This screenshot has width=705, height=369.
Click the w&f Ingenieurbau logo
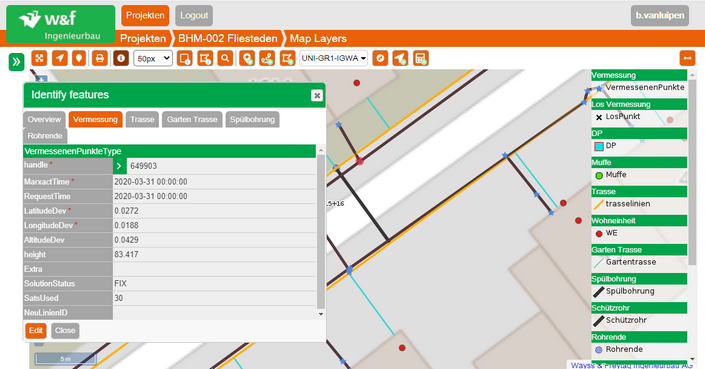click(61, 24)
